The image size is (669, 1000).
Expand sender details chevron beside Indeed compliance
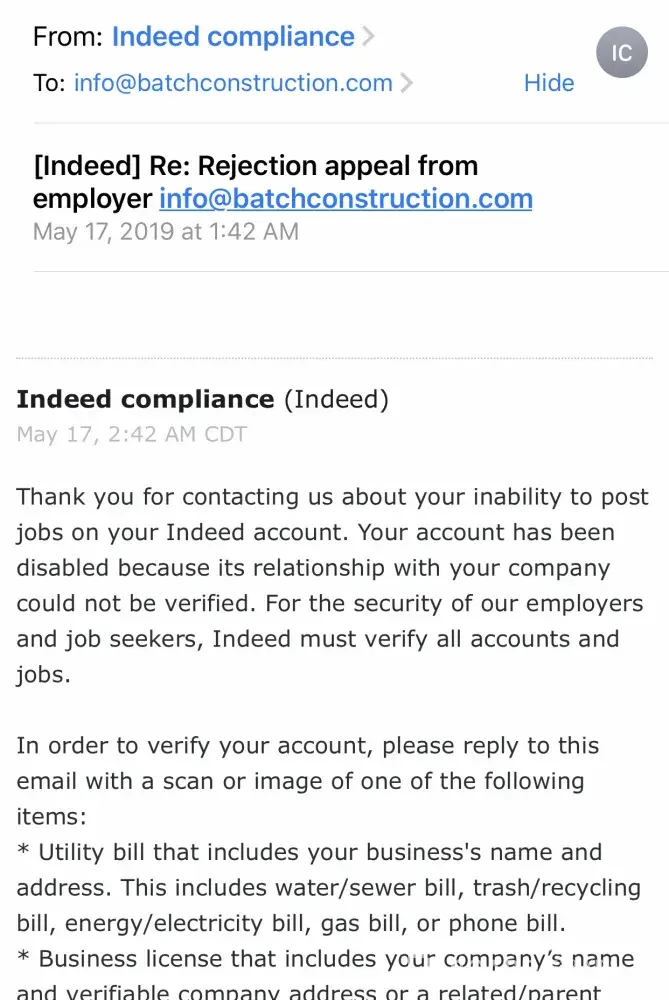[x=368, y=38]
